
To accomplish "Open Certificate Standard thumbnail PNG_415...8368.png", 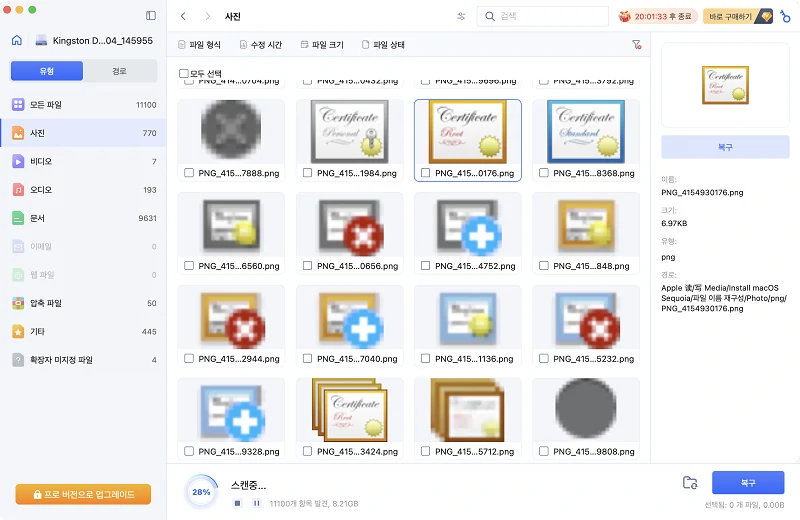I will click(586, 131).
